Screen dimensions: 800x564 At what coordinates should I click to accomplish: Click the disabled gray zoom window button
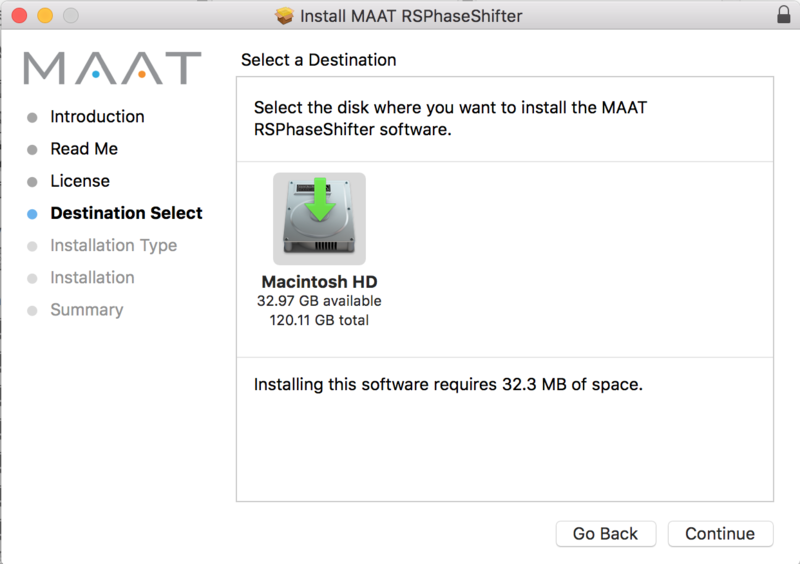[x=70, y=16]
